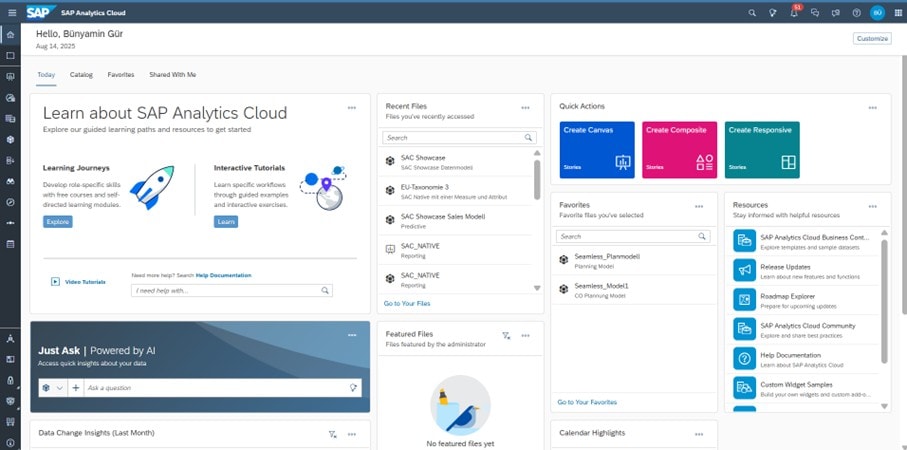The height and width of the screenshot is (450, 907).
Task: Open more options on Recent Files tile
Action: [x=525, y=107]
